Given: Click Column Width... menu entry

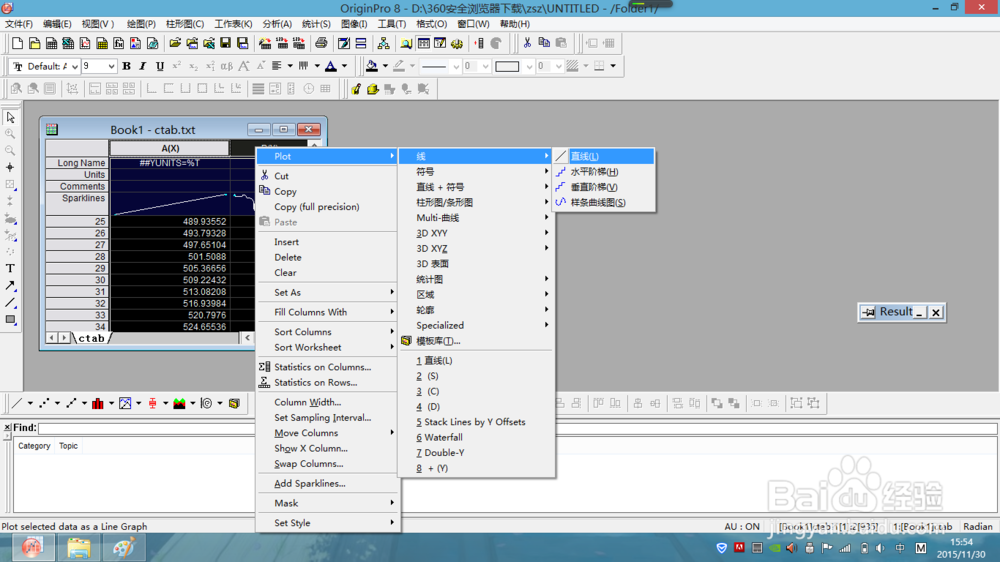Looking at the screenshot, I should [x=328, y=403].
